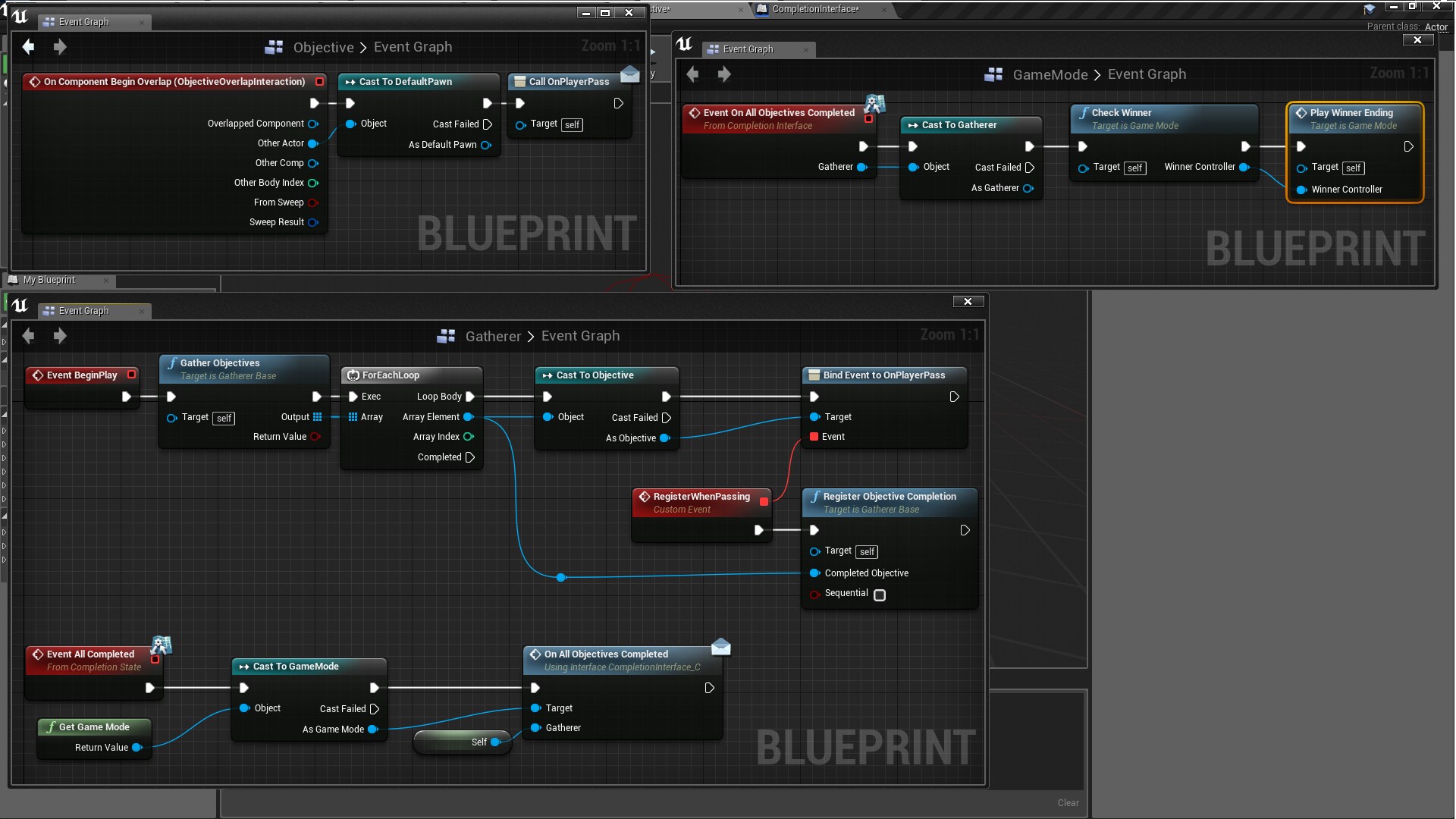Click the chevron between GameMode and Event Graph
Viewport: 1456px width, 819px height.
(x=1097, y=74)
